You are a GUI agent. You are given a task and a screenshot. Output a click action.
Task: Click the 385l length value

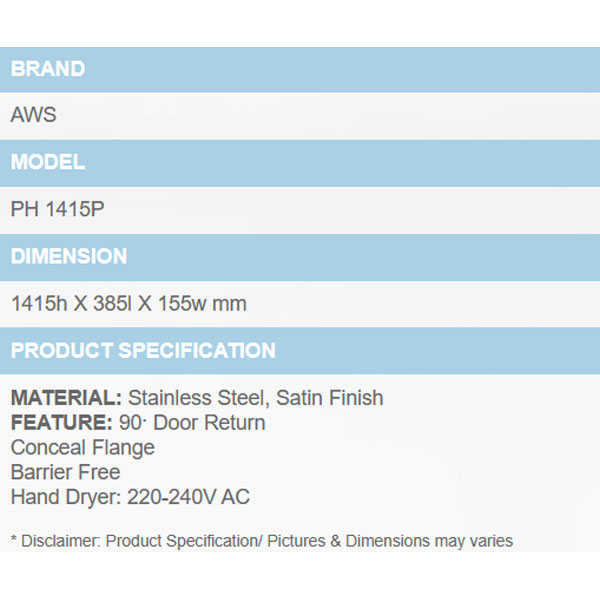tap(109, 303)
